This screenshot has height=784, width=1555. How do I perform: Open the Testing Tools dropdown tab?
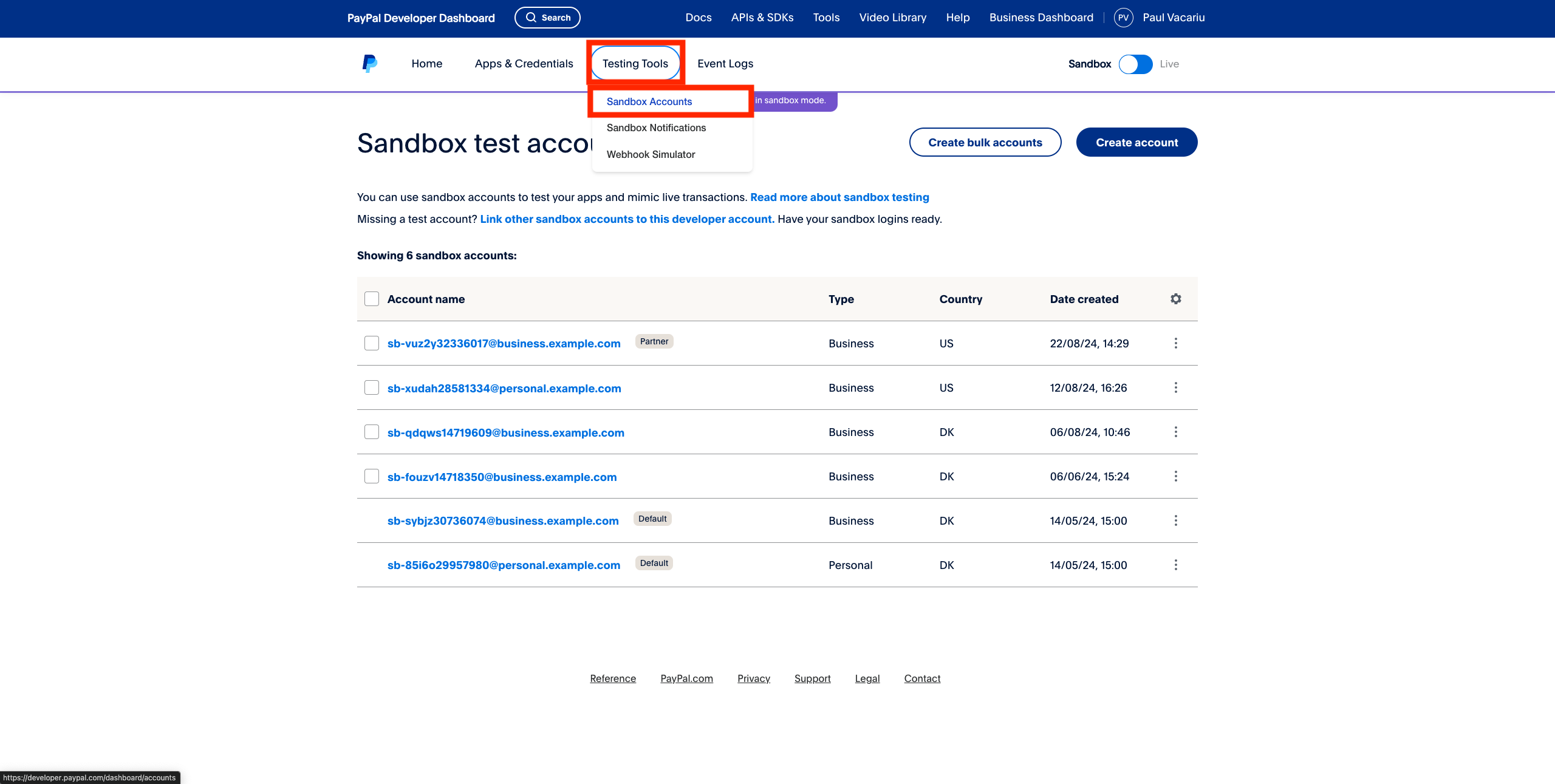(x=635, y=63)
